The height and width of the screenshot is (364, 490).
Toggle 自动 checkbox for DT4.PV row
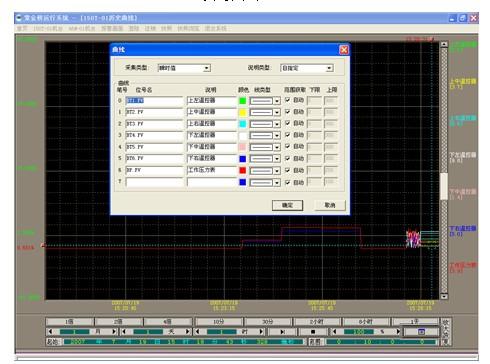(288, 135)
